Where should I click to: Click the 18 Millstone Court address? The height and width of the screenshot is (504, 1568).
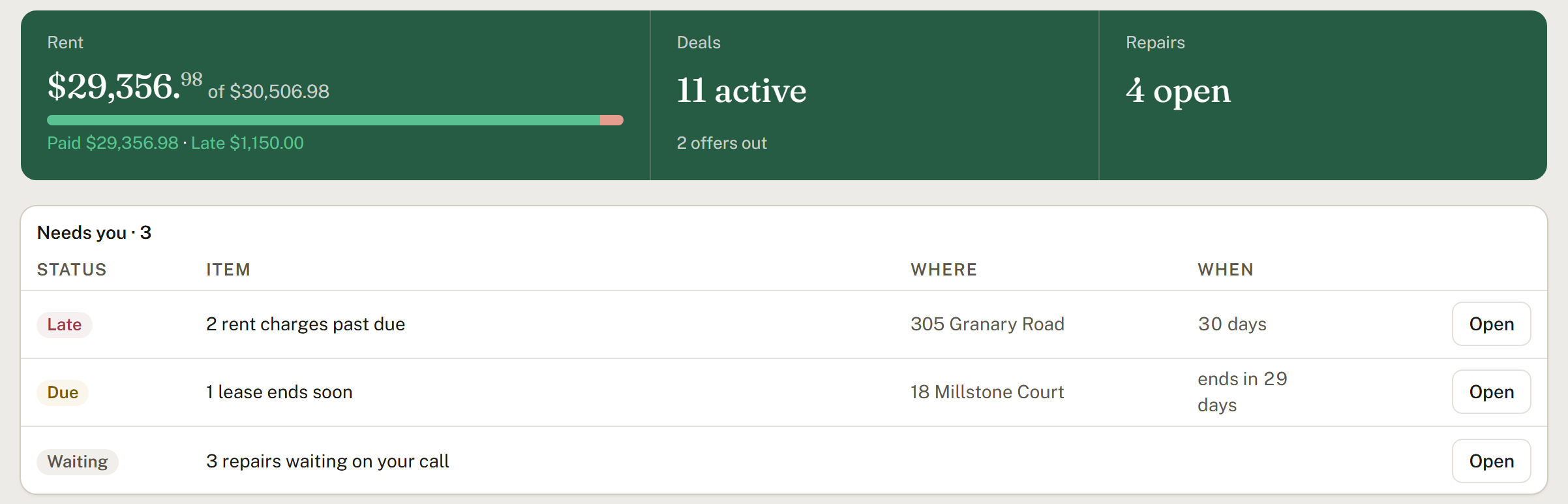click(988, 392)
